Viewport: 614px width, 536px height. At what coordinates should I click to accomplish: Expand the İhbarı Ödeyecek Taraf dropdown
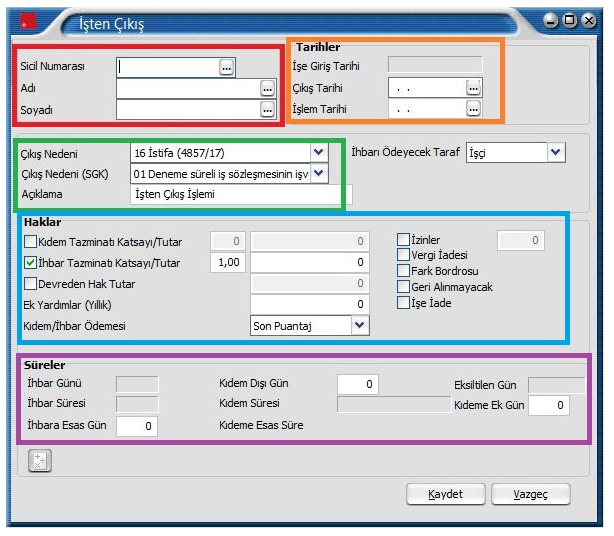tap(556, 152)
